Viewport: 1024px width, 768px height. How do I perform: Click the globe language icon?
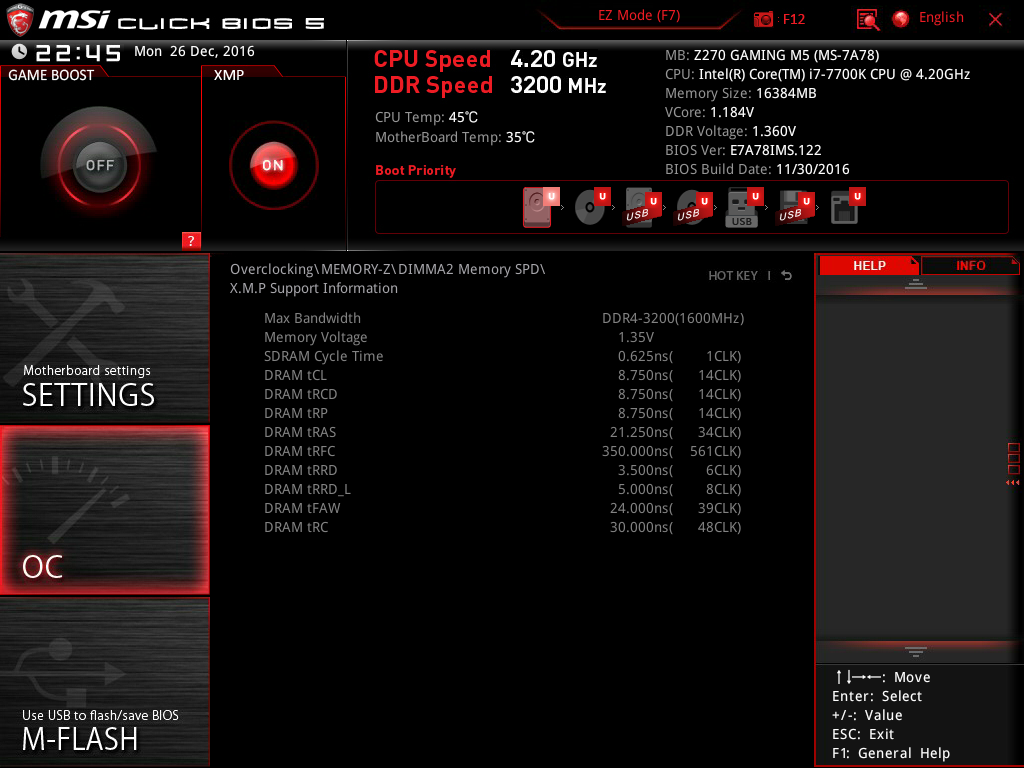click(901, 19)
